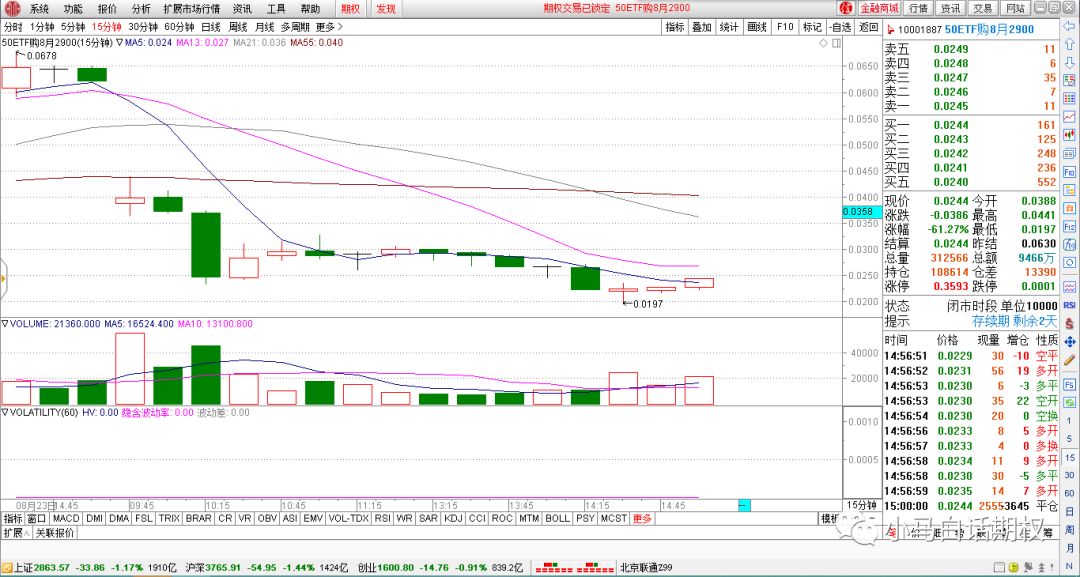The height and width of the screenshot is (577, 1080).
Task: Expand the VOLATILITY(60) indicator triangle
Action: tap(5, 412)
